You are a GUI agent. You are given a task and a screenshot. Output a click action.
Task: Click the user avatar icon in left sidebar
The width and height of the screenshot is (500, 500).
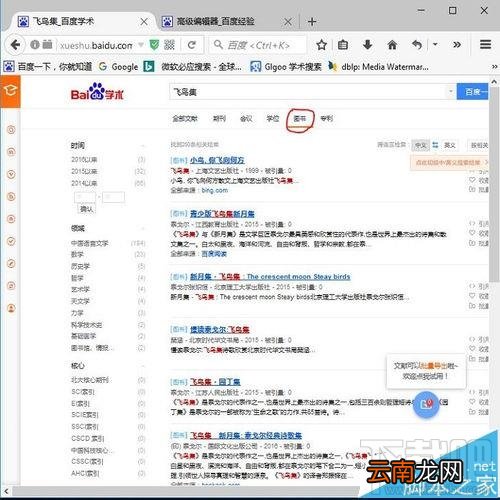pyautogui.click(x=11, y=308)
